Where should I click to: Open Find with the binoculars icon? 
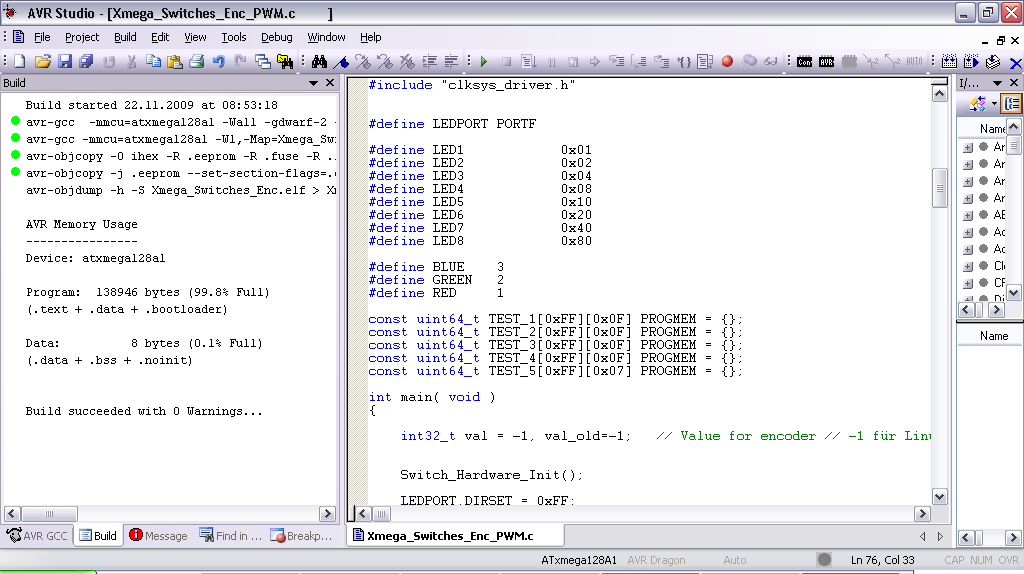tap(319, 61)
